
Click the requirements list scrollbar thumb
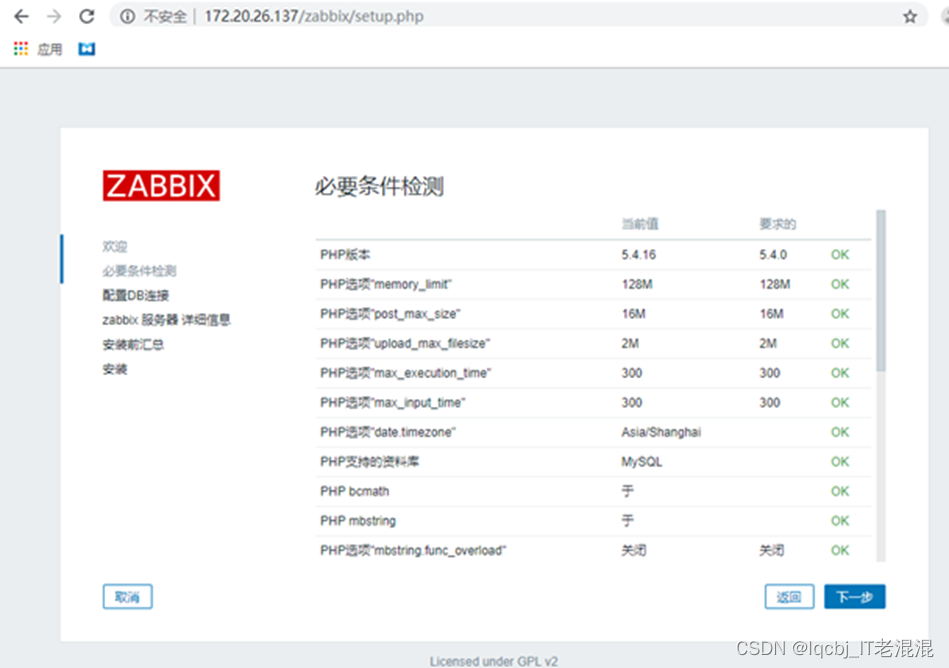coord(881,290)
